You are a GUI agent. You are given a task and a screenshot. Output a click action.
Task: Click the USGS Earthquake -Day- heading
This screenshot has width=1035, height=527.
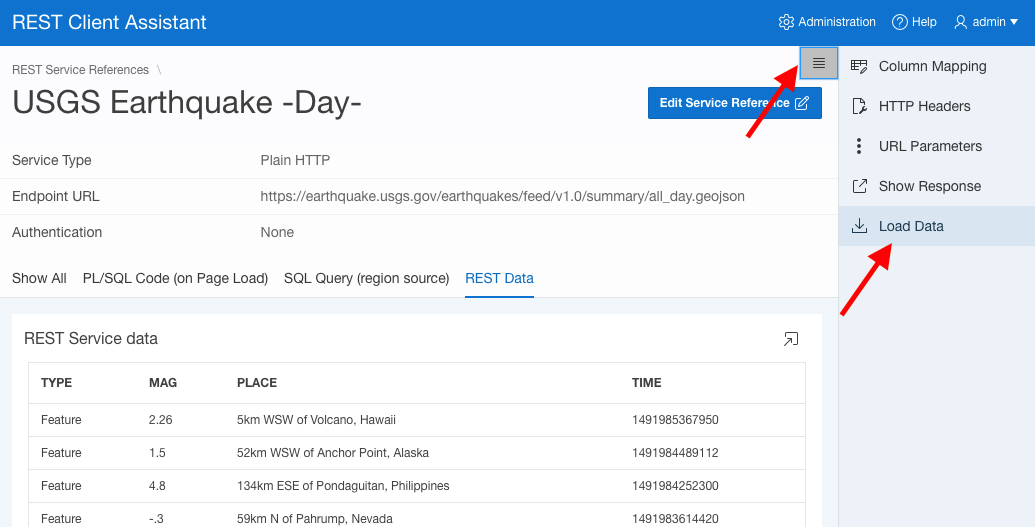click(187, 103)
